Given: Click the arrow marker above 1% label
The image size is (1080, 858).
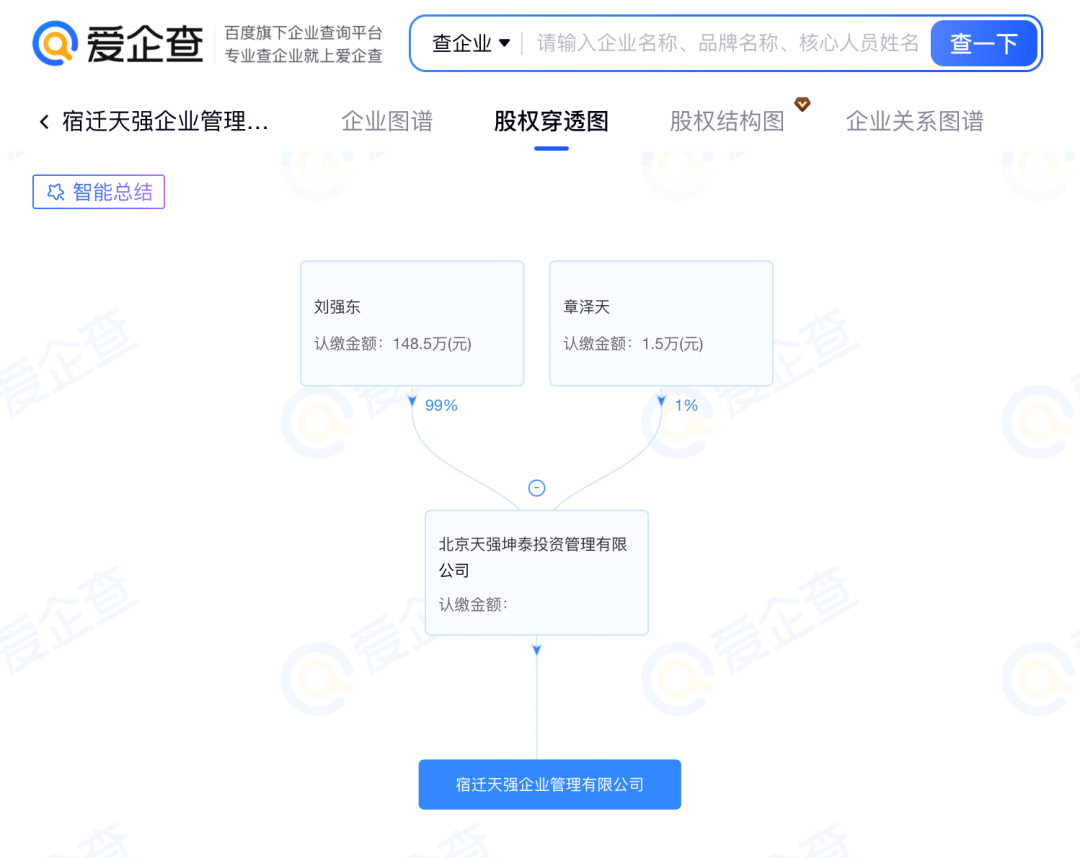Looking at the screenshot, I should pyautogui.click(x=661, y=401).
